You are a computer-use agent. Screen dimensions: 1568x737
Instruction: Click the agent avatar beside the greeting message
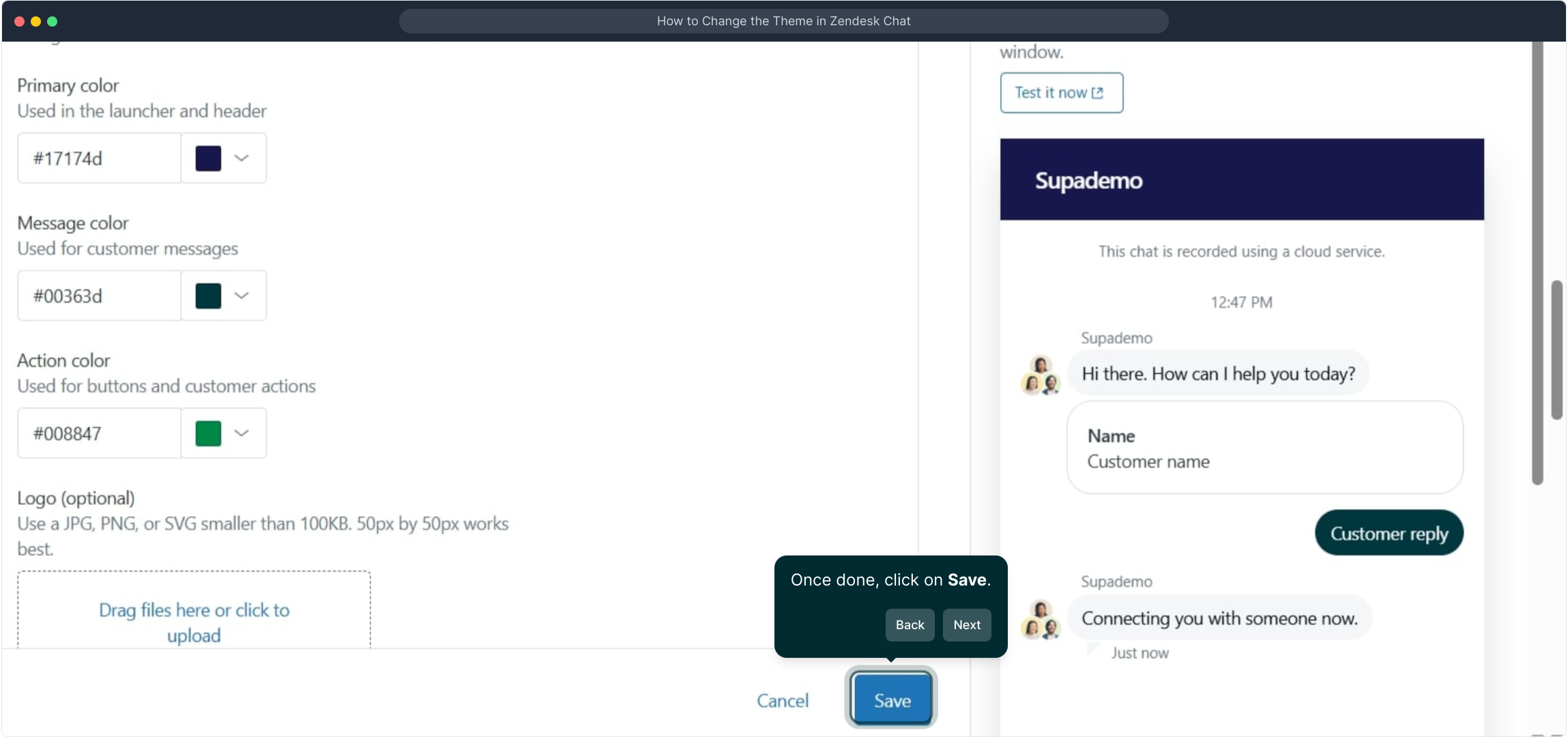coord(1041,375)
